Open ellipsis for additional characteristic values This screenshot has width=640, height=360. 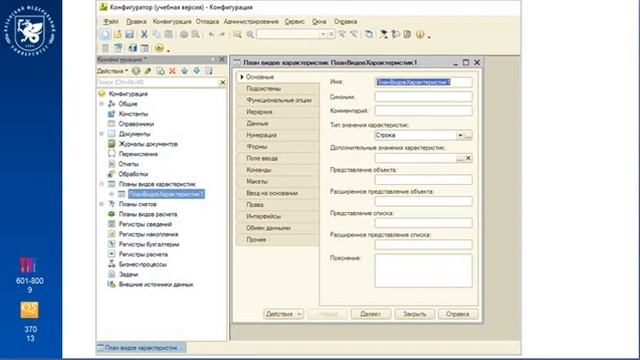click(460, 158)
